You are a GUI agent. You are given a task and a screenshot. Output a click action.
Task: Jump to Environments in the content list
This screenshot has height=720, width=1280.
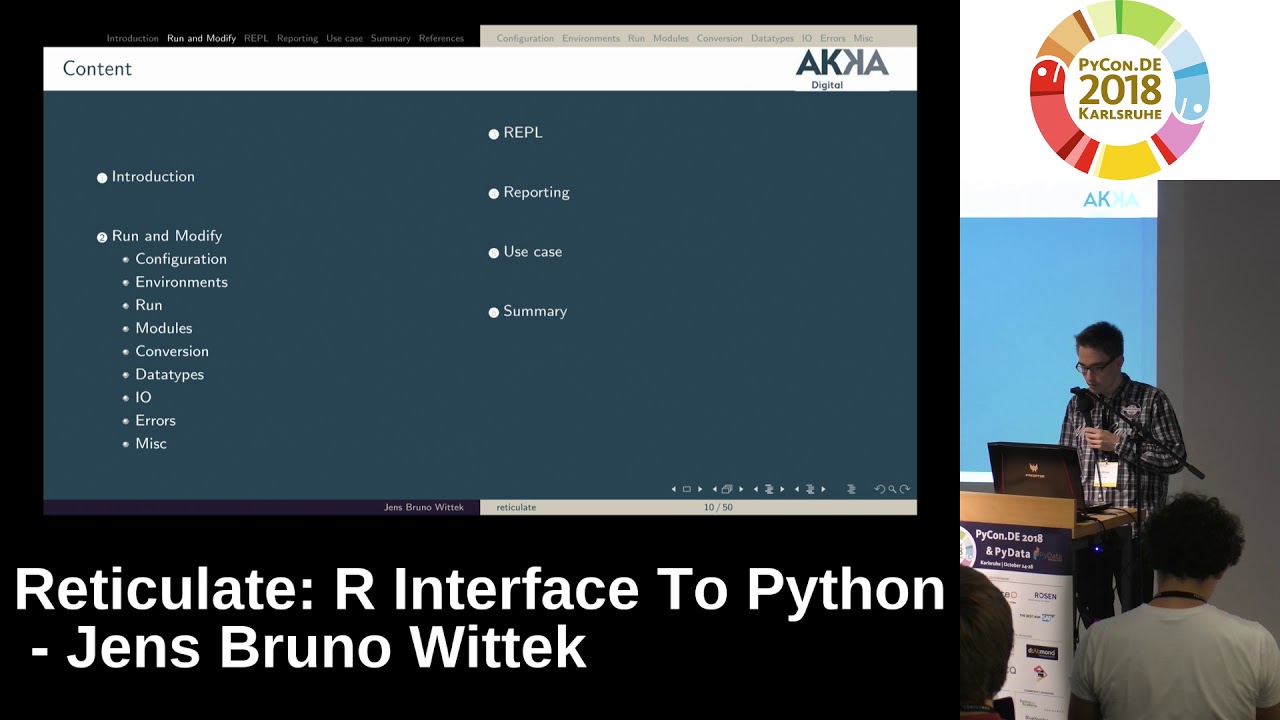181,282
